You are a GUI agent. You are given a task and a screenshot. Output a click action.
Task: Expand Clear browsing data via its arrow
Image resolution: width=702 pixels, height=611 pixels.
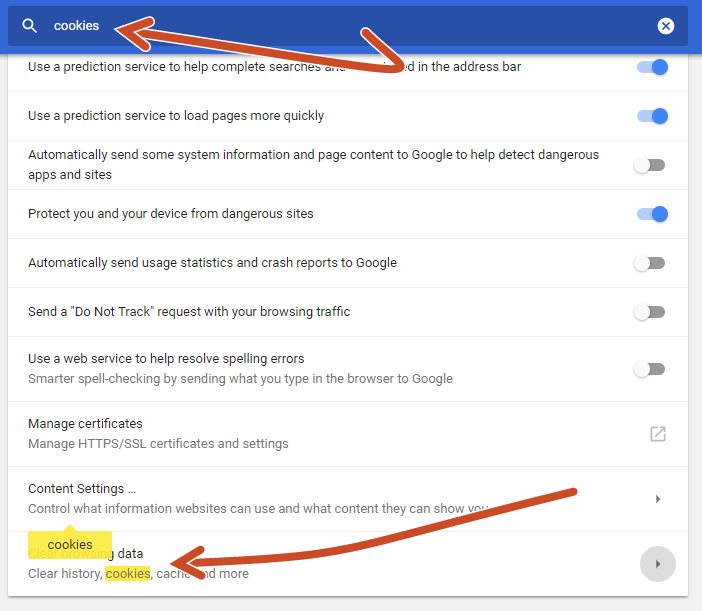click(657, 564)
